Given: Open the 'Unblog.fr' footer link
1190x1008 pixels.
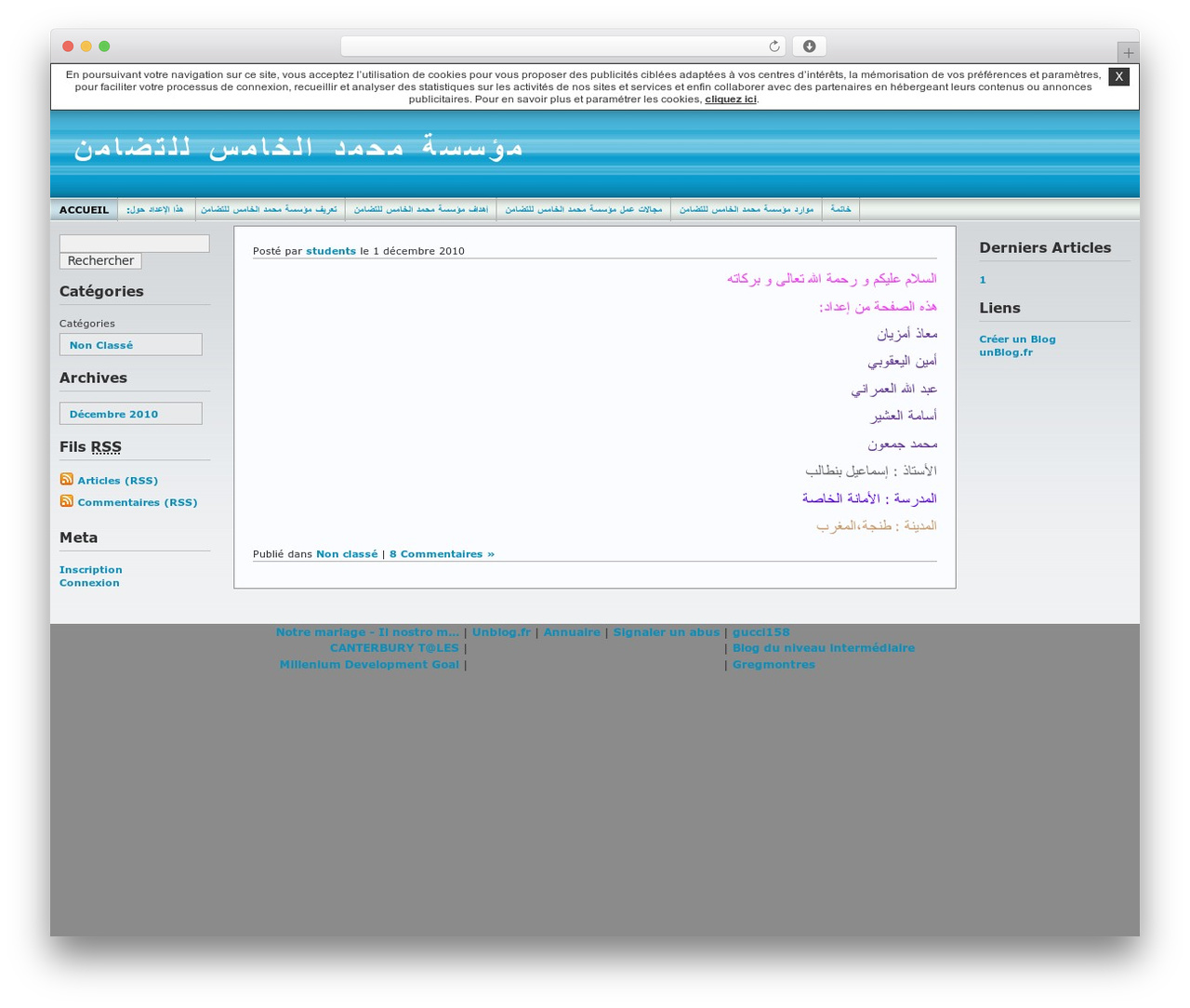Looking at the screenshot, I should (x=501, y=632).
